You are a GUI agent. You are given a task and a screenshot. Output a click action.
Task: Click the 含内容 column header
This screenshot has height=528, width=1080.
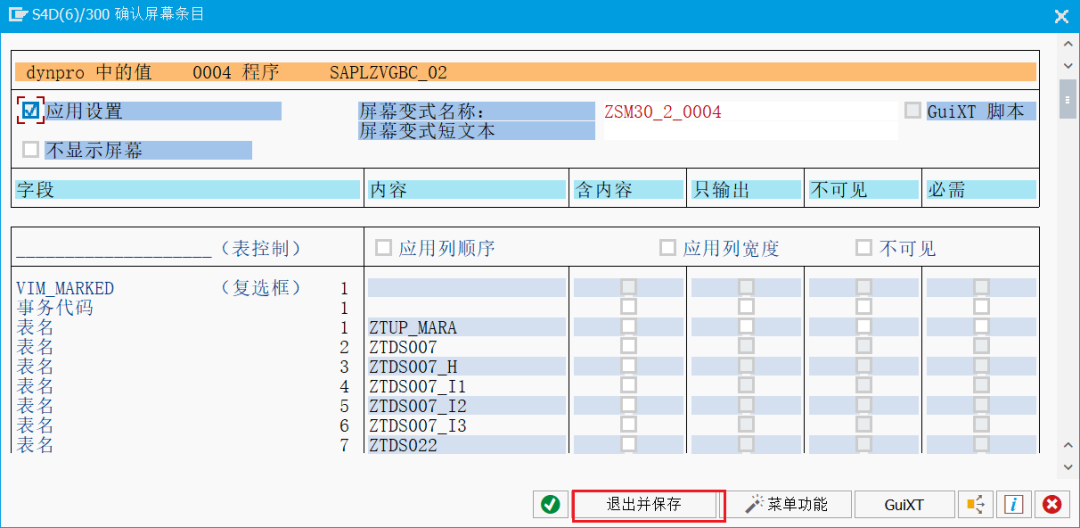pos(628,190)
